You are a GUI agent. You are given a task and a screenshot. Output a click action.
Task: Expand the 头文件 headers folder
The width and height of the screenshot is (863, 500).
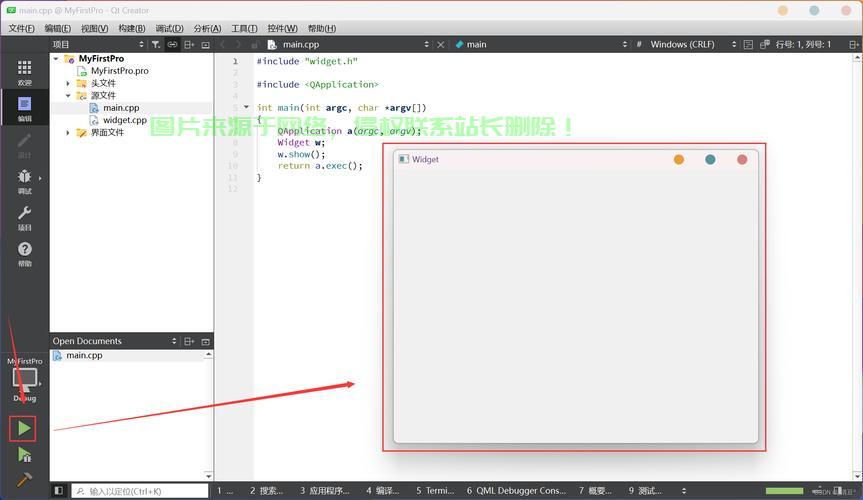point(69,83)
